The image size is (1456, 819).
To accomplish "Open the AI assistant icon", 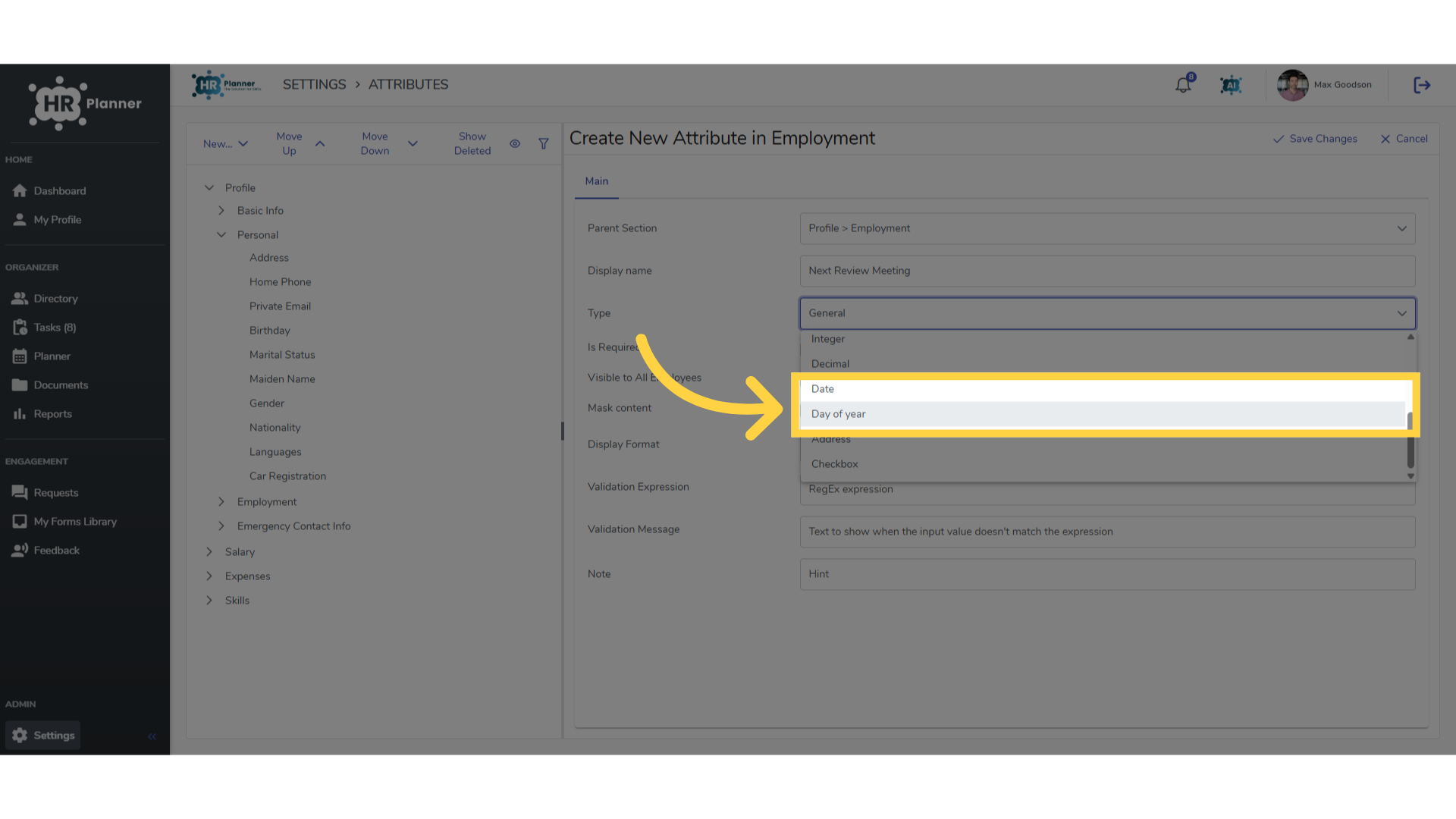I will pyautogui.click(x=1231, y=85).
